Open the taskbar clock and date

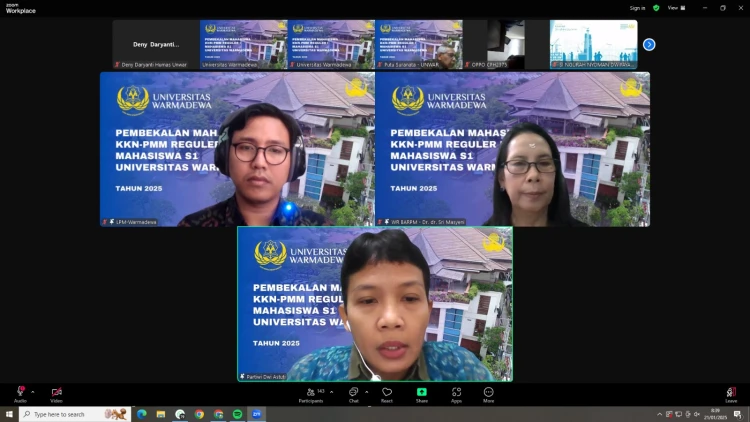click(x=715, y=414)
